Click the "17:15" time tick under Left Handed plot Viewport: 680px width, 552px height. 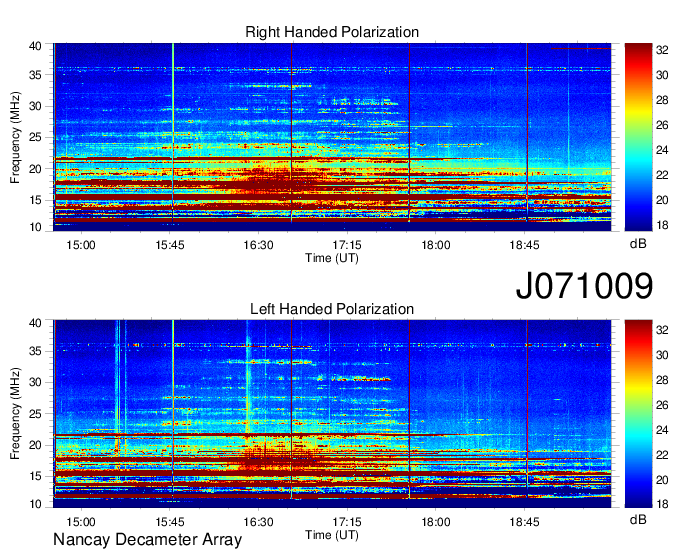pos(347,522)
